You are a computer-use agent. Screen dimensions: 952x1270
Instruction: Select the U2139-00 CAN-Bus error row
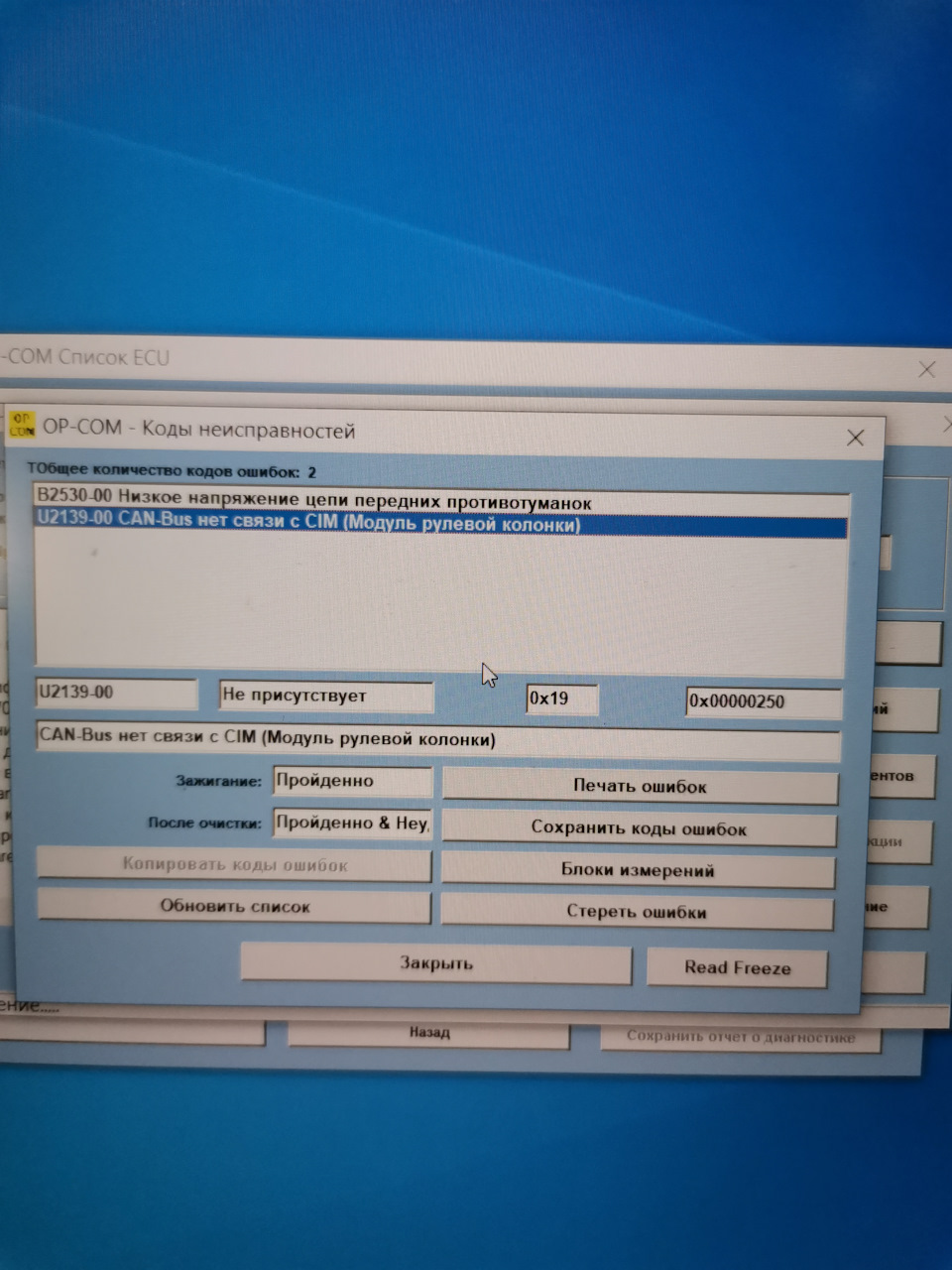(442, 524)
